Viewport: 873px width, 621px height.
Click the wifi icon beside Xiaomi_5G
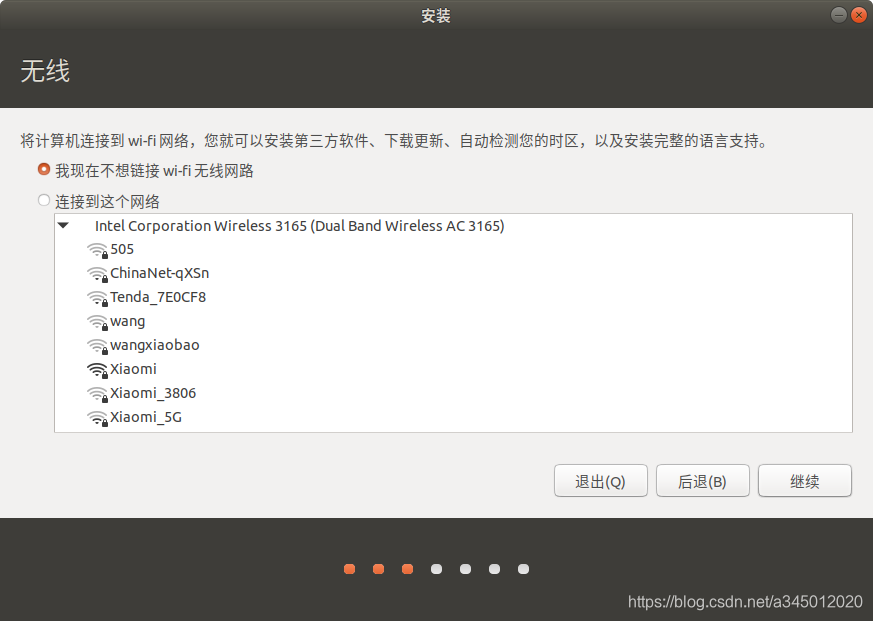point(97,418)
